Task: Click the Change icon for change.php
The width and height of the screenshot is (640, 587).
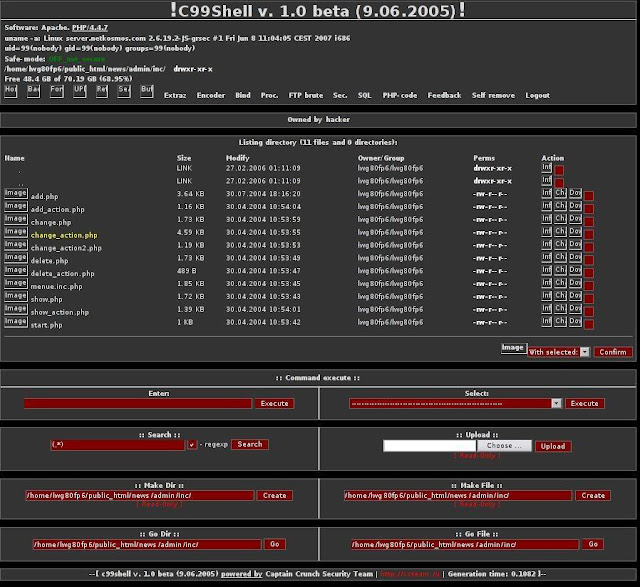Action: click(560, 219)
